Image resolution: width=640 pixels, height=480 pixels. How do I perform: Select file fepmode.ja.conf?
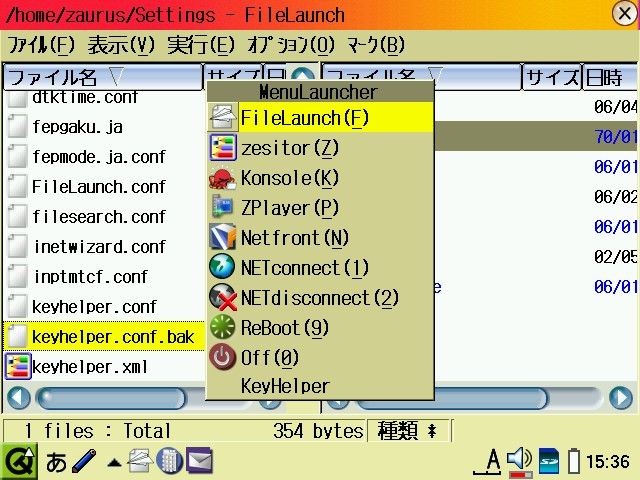click(99, 157)
